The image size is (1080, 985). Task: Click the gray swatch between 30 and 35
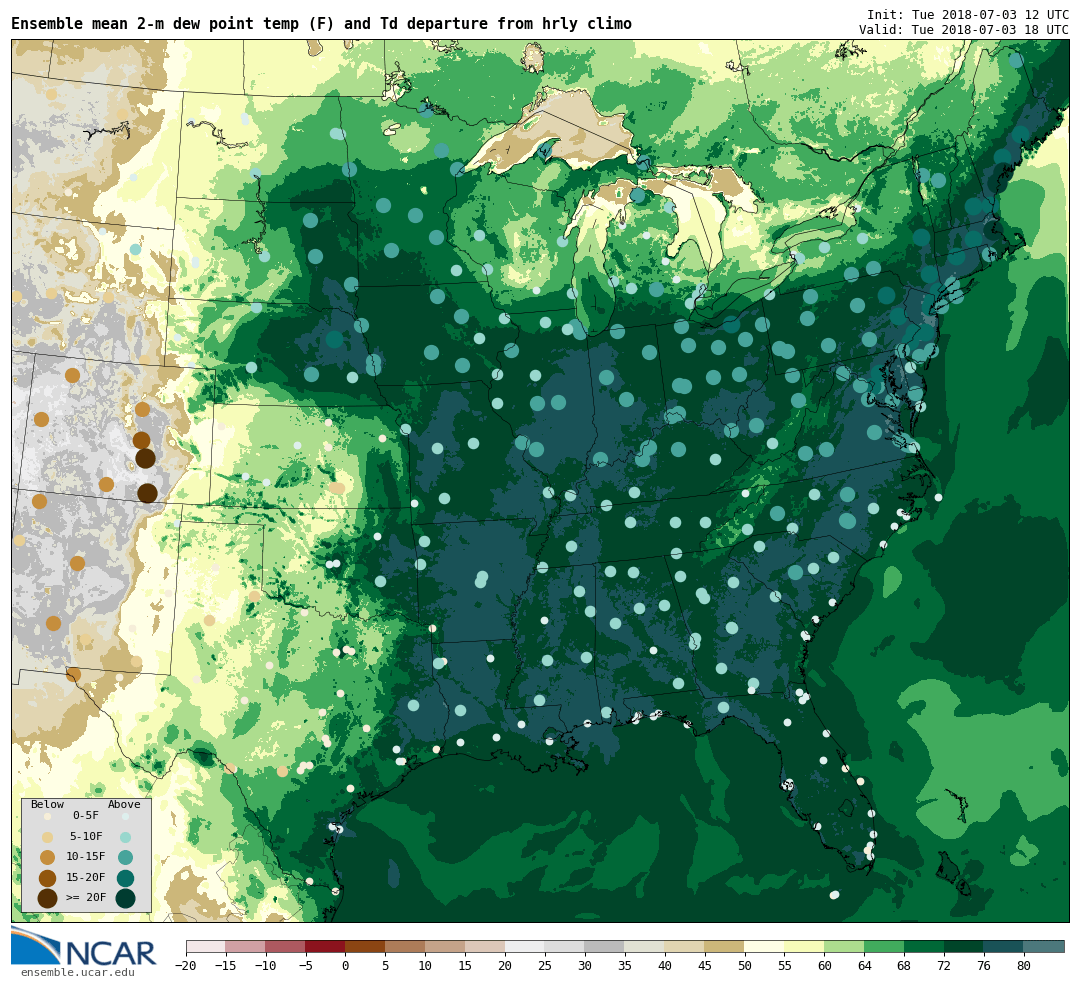605,946
